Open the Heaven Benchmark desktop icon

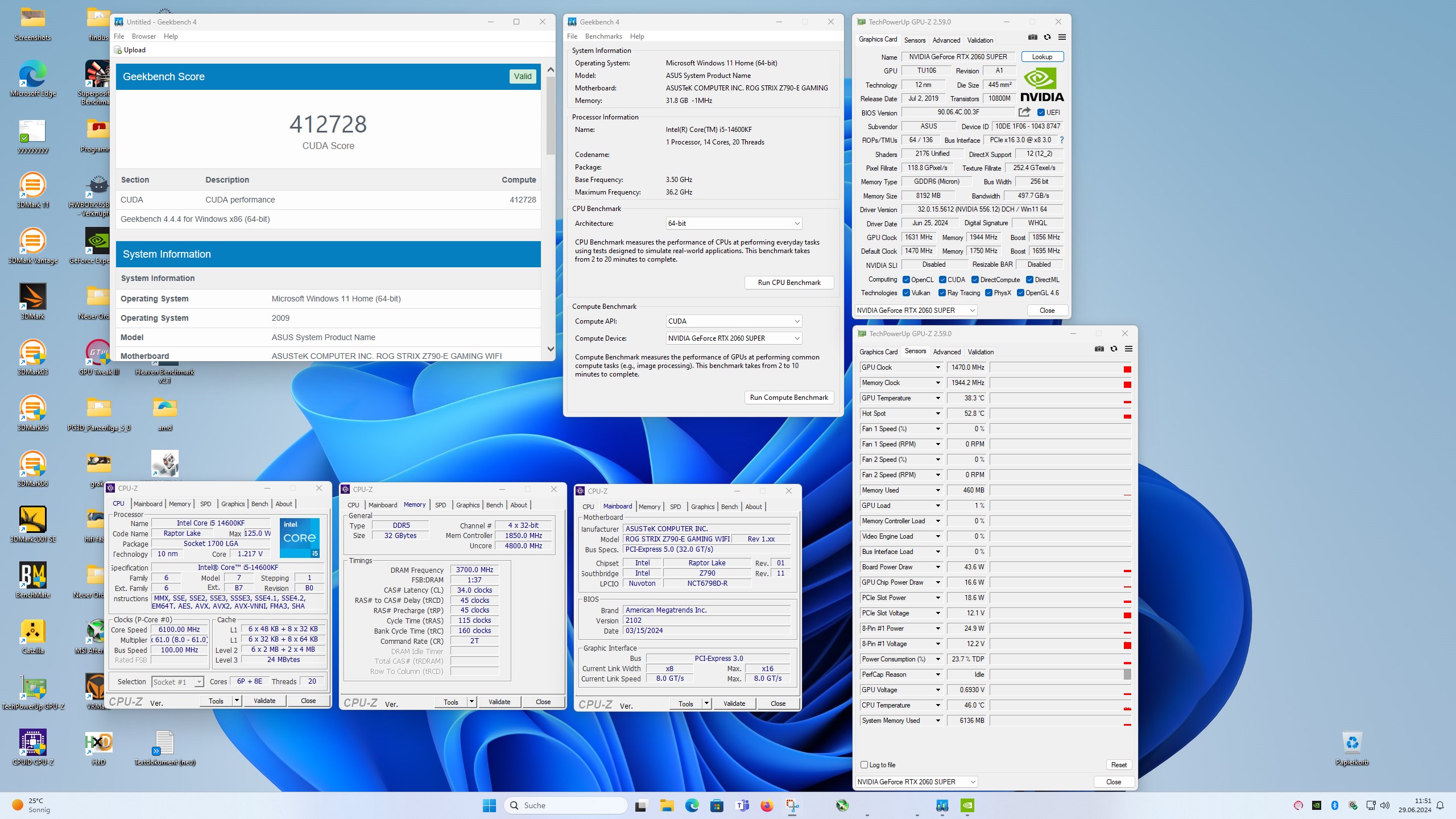pyautogui.click(x=165, y=373)
